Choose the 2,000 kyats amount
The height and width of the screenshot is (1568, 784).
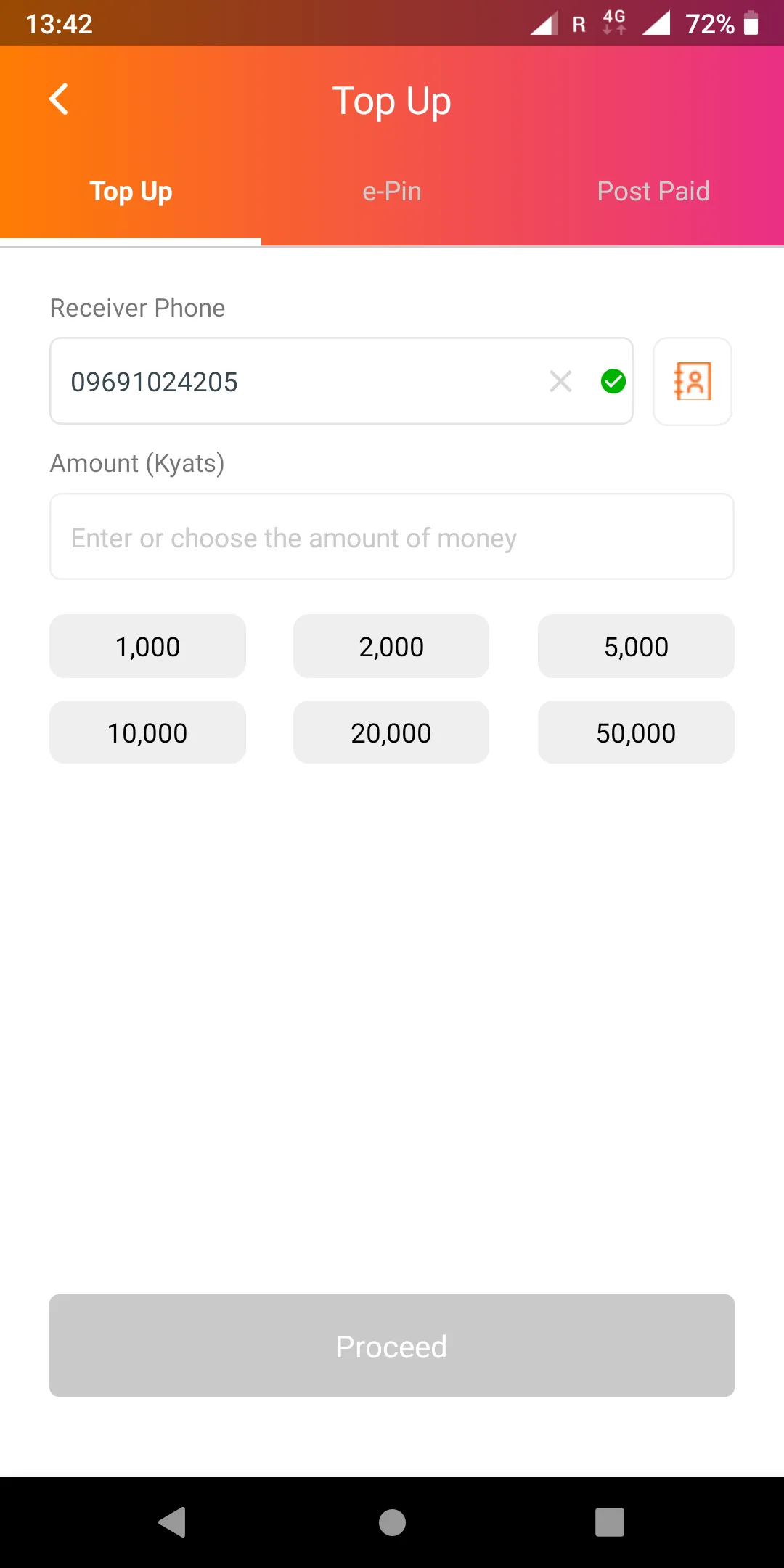point(391,646)
